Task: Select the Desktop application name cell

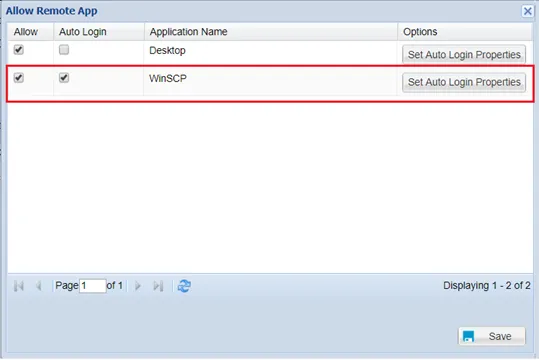Action: 271,52
